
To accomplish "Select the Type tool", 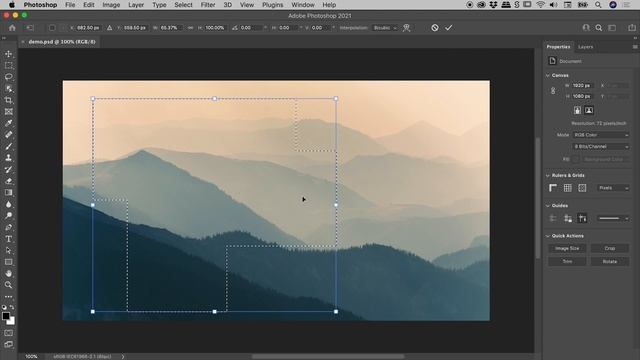I will 9,239.
